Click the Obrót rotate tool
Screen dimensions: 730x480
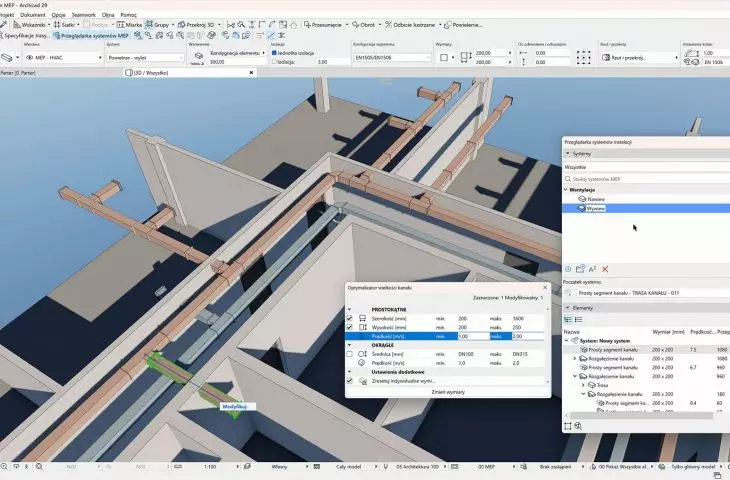(x=364, y=25)
